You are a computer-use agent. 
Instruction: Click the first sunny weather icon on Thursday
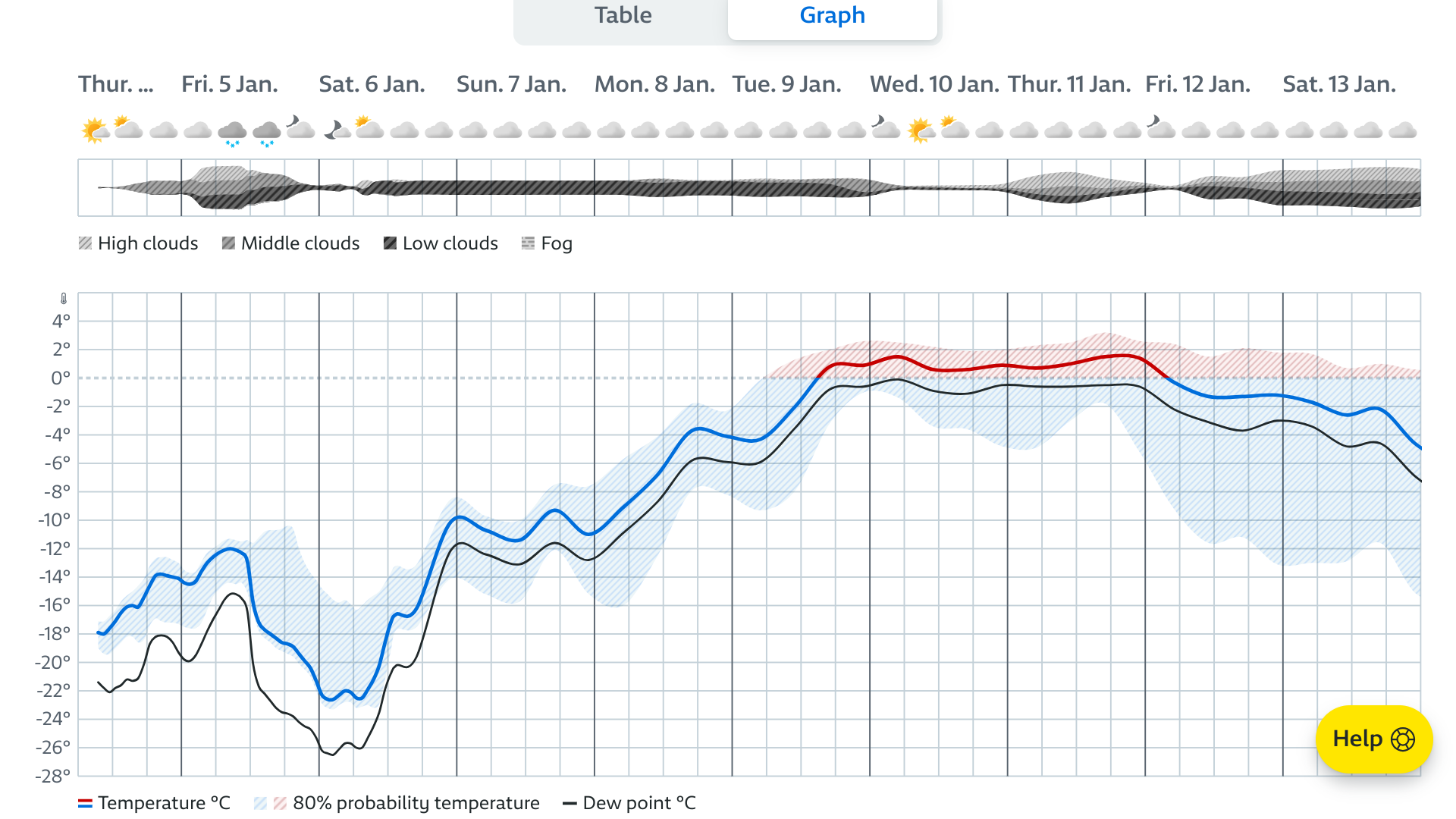click(x=95, y=130)
